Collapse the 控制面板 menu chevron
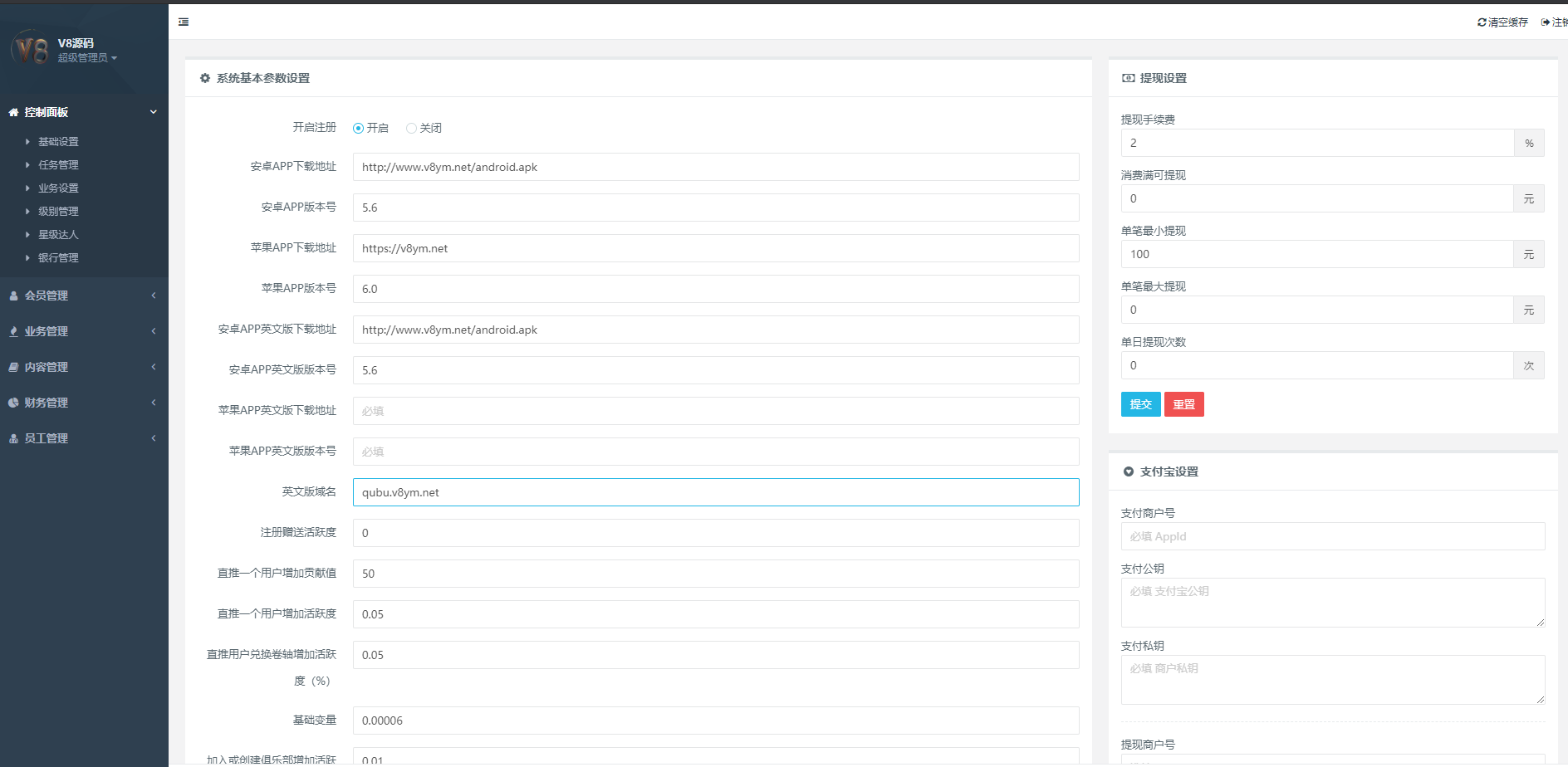1568x767 pixels. (154, 113)
